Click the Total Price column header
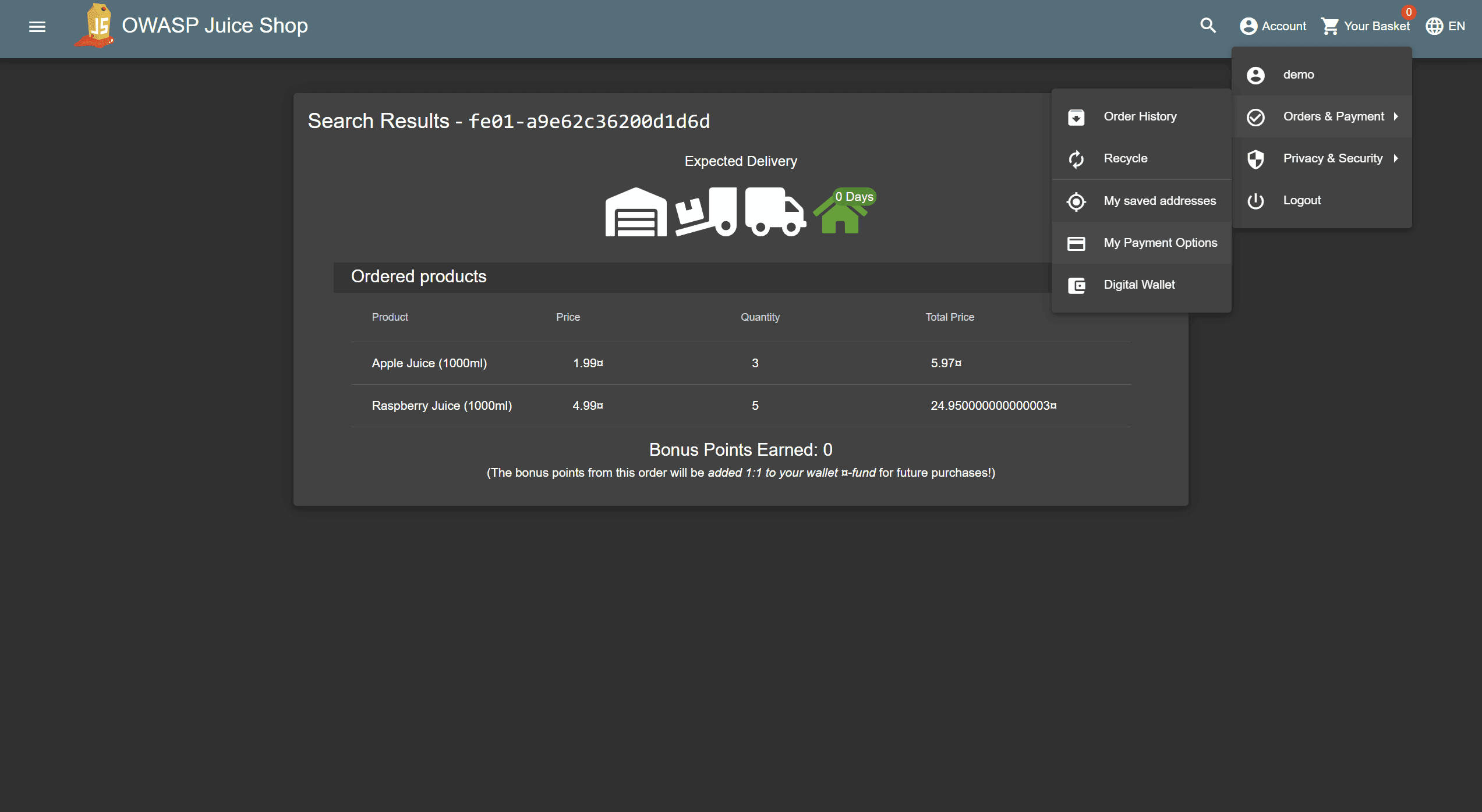 coord(950,317)
